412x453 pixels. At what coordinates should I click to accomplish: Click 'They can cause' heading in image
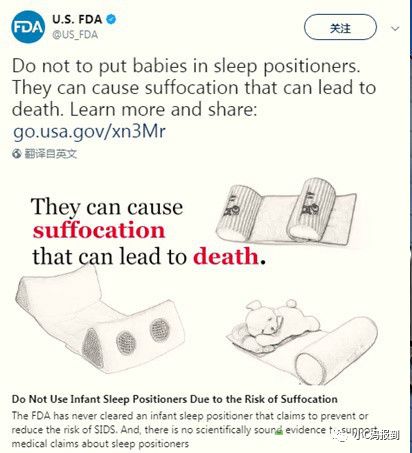(107, 207)
